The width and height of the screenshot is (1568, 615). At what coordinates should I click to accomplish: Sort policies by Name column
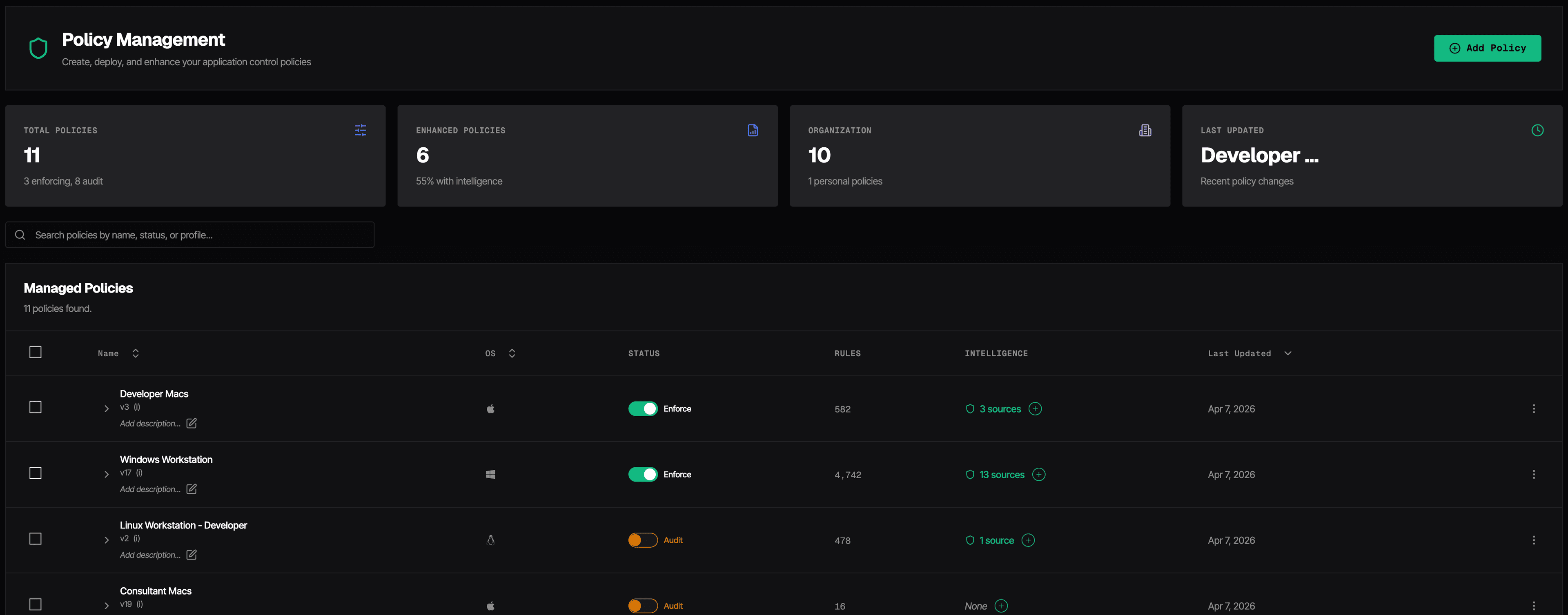[135, 353]
